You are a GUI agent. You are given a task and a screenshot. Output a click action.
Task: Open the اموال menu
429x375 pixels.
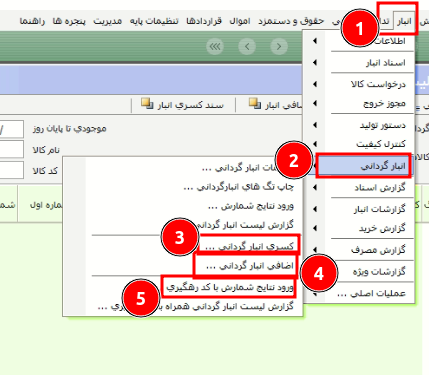[x=240, y=21]
